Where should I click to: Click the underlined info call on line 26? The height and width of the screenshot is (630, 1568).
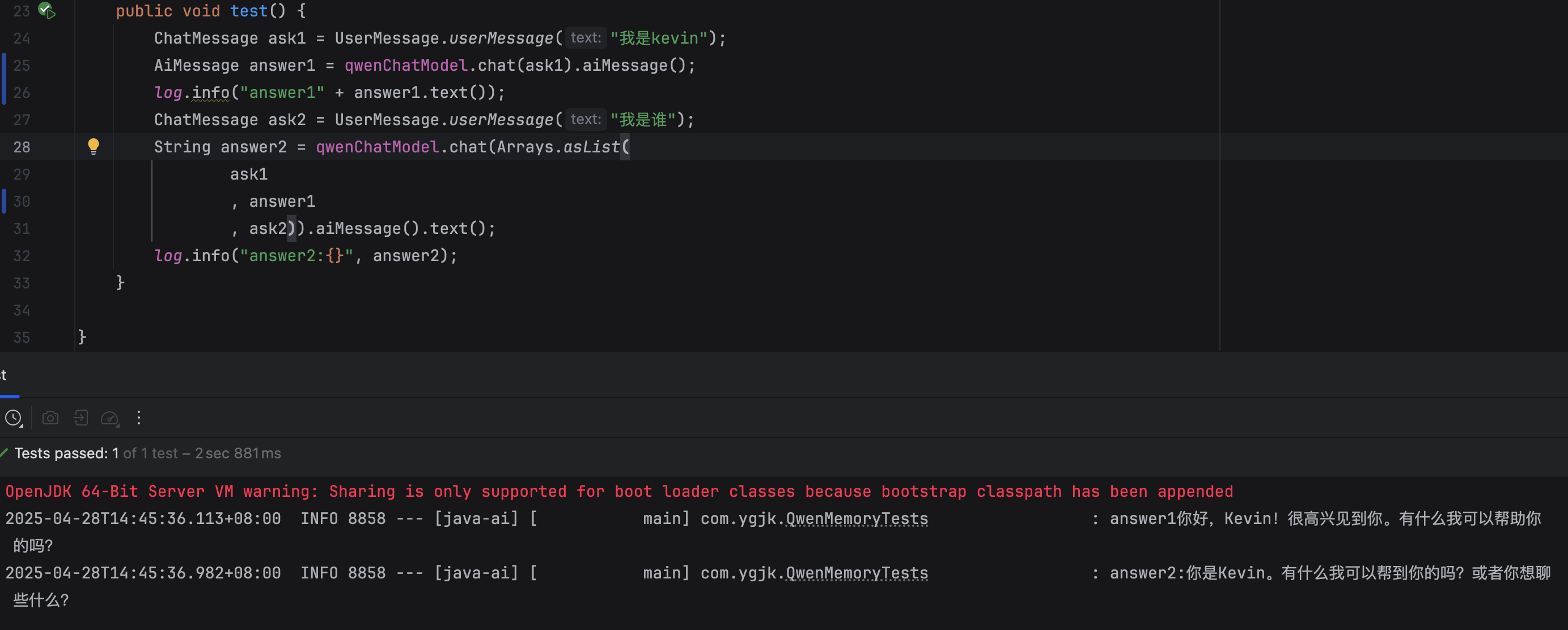click(211, 92)
